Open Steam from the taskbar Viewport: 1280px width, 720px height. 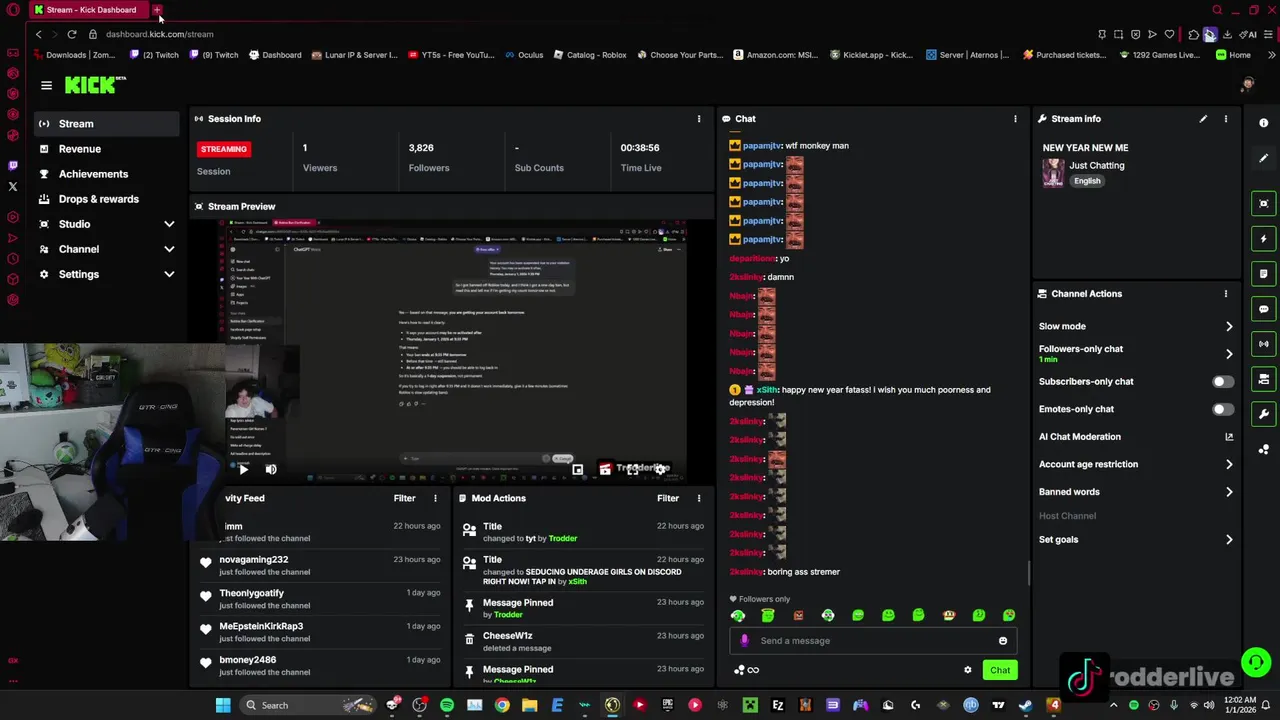(x=1025, y=705)
